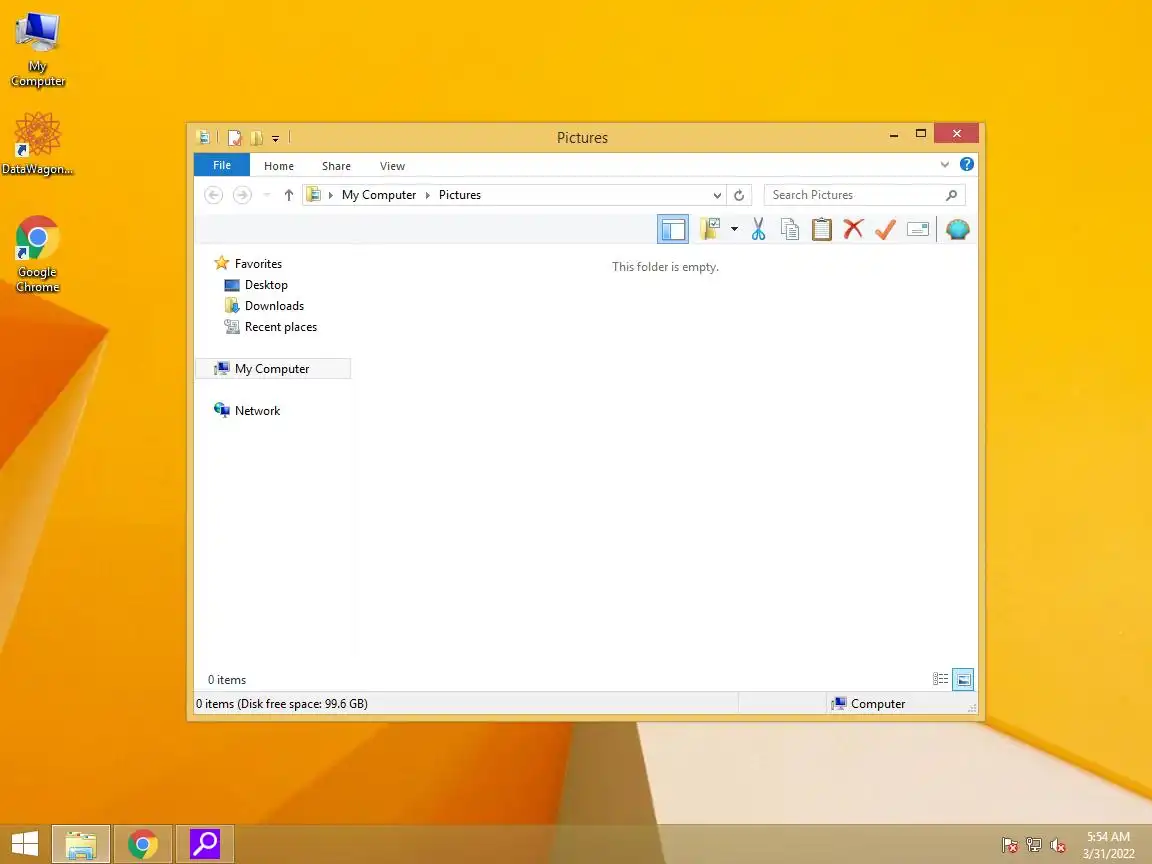This screenshot has height=864, width=1152.
Task: Select Favorites in the navigation pane
Action: [258, 264]
